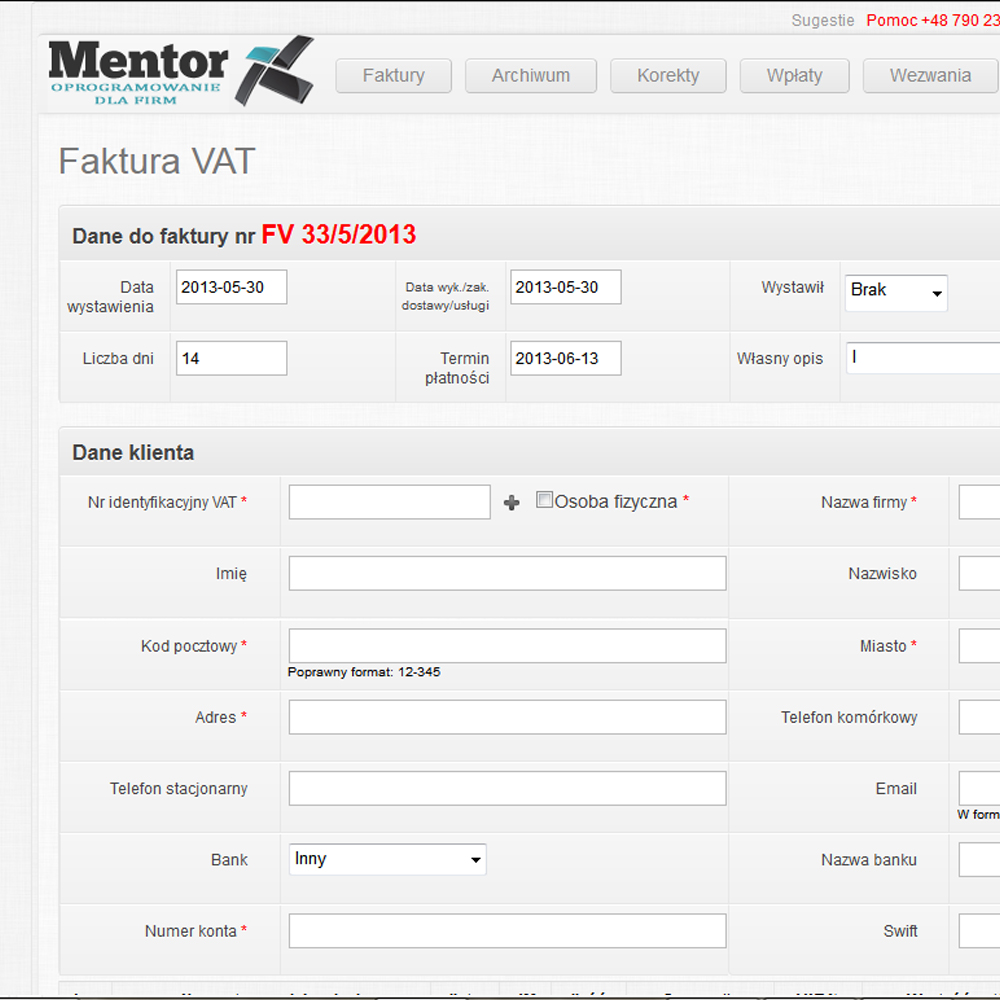1000x1000 pixels.
Task: Click the Sugestie link
Action: click(x=823, y=21)
